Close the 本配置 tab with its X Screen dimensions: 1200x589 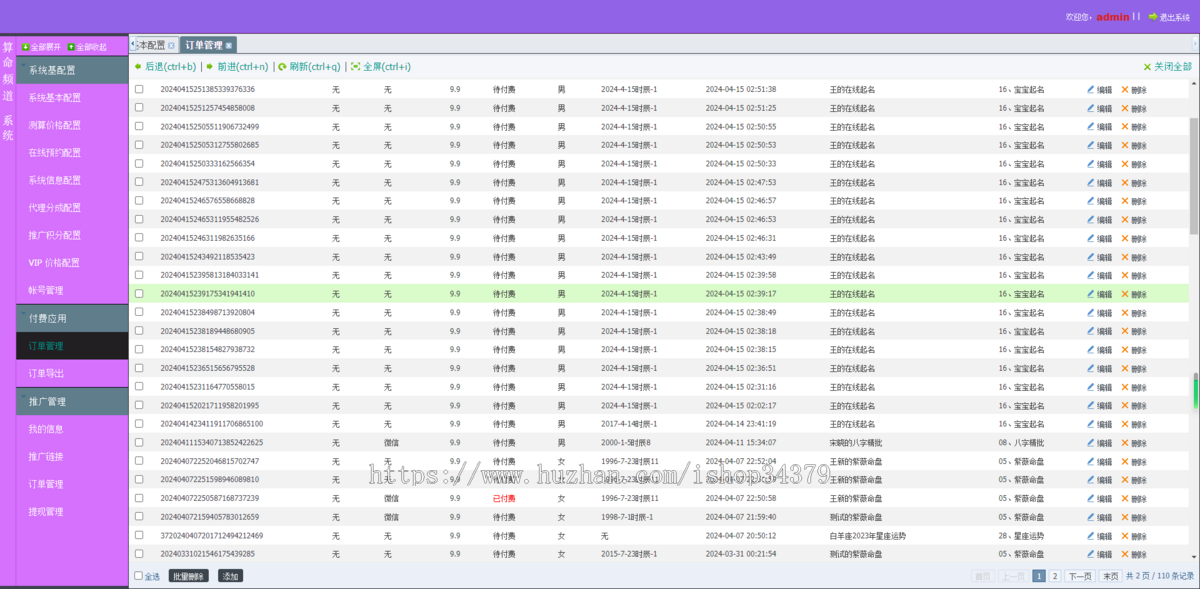click(x=171, y=46)
